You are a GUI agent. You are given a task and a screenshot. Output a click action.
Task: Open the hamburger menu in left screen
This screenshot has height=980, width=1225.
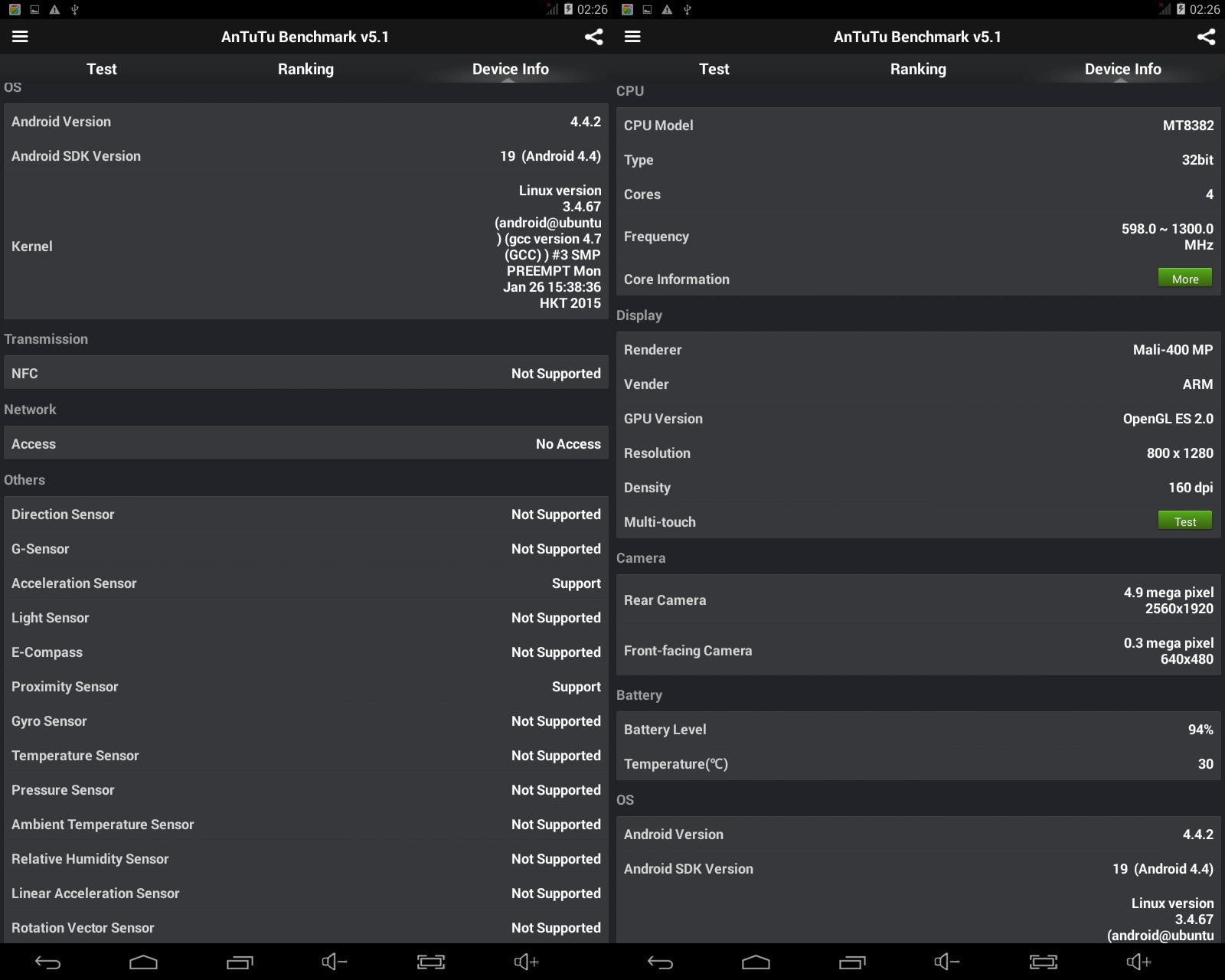tap(20, 37)
